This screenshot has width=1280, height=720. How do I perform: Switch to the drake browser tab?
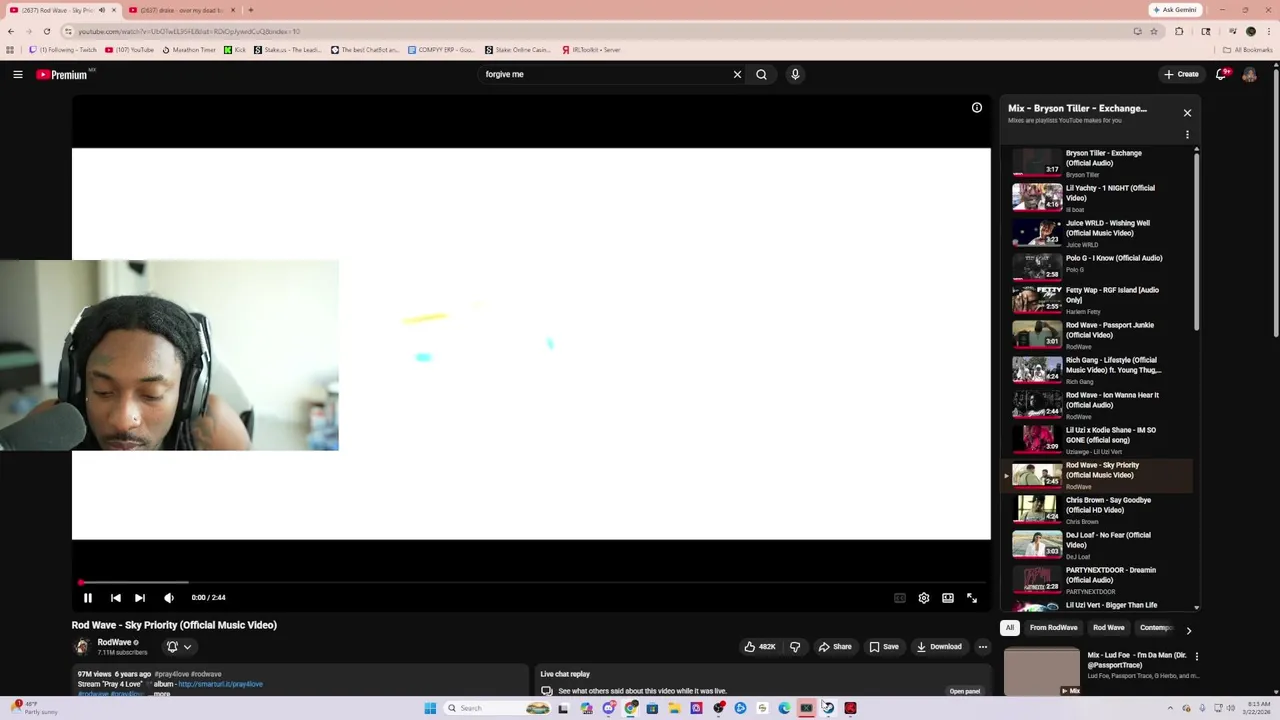[x=180, y=10]
